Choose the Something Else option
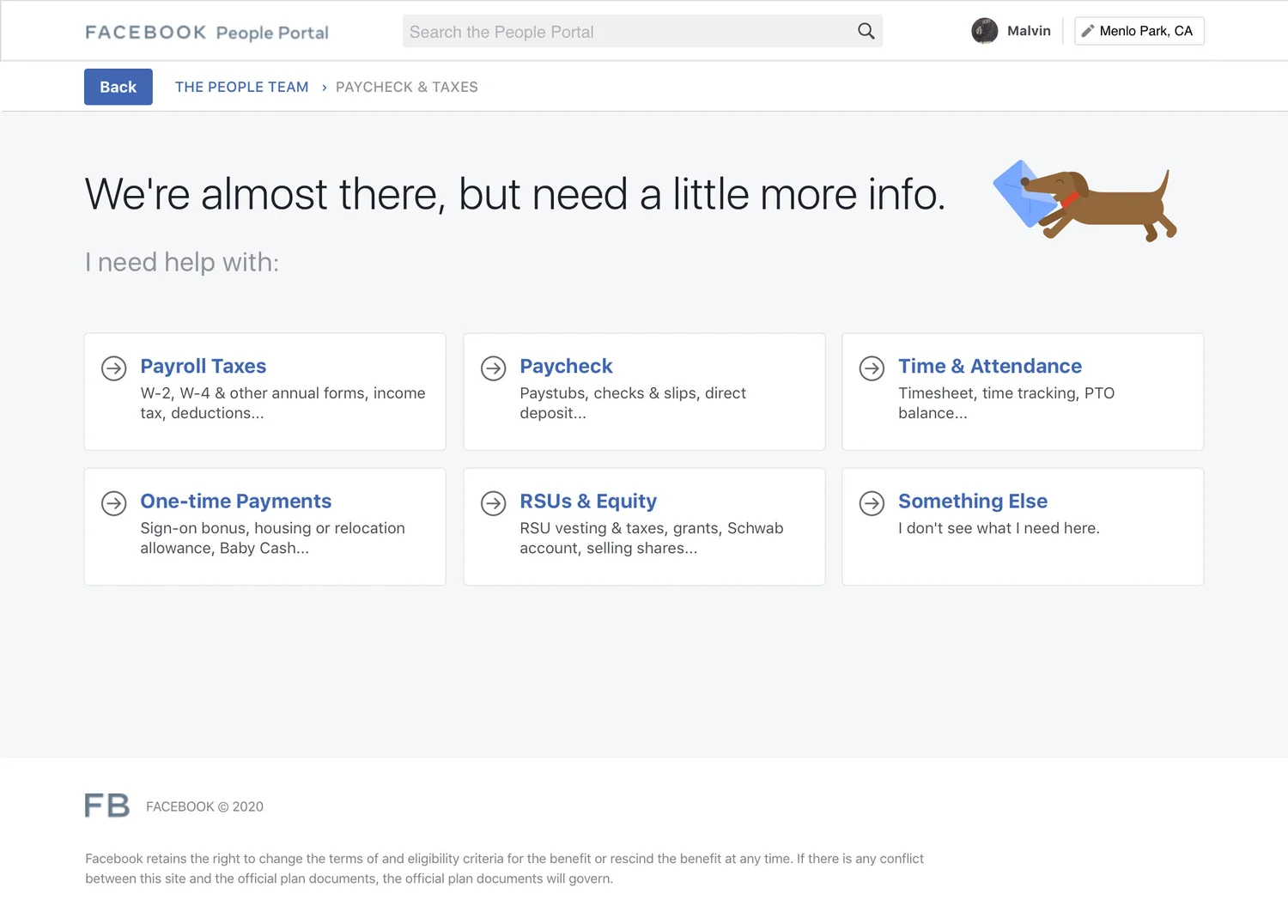This screenshot has height=924, width=1288. [x=1023, y=526]
